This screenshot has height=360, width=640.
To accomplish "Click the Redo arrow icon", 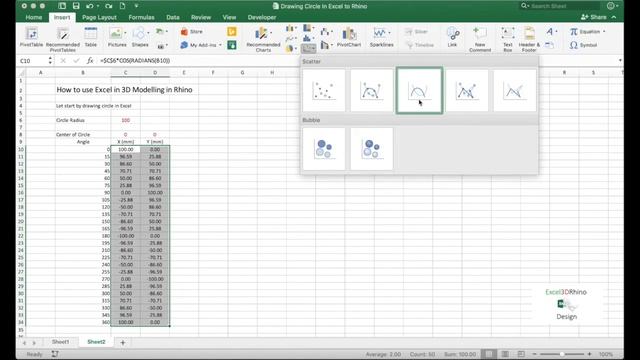I will (x=108, y=6).
